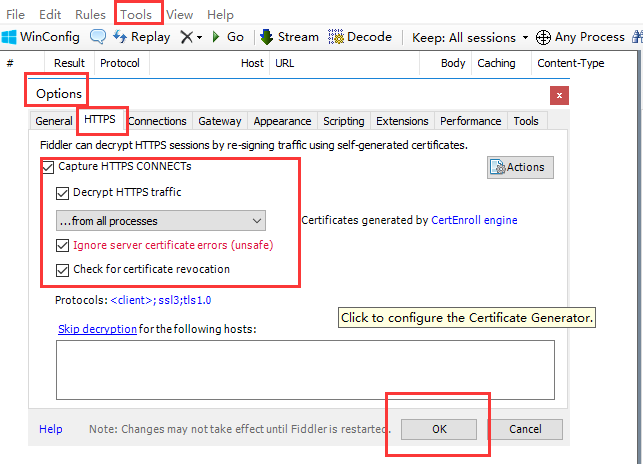Click the WinConfig Windows logo icon
This screenshot has width=643, height=464.
(x=9, y=37)
